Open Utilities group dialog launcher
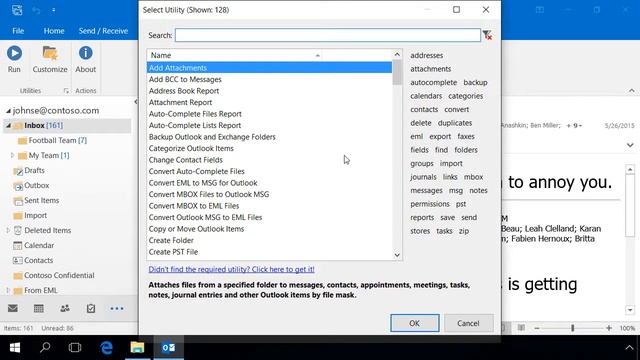Viewport: 640px width, 360px height. pos(66,91)
